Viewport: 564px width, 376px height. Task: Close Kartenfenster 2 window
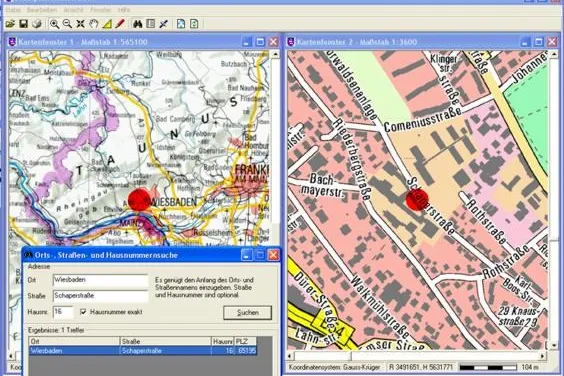point(552,42)
